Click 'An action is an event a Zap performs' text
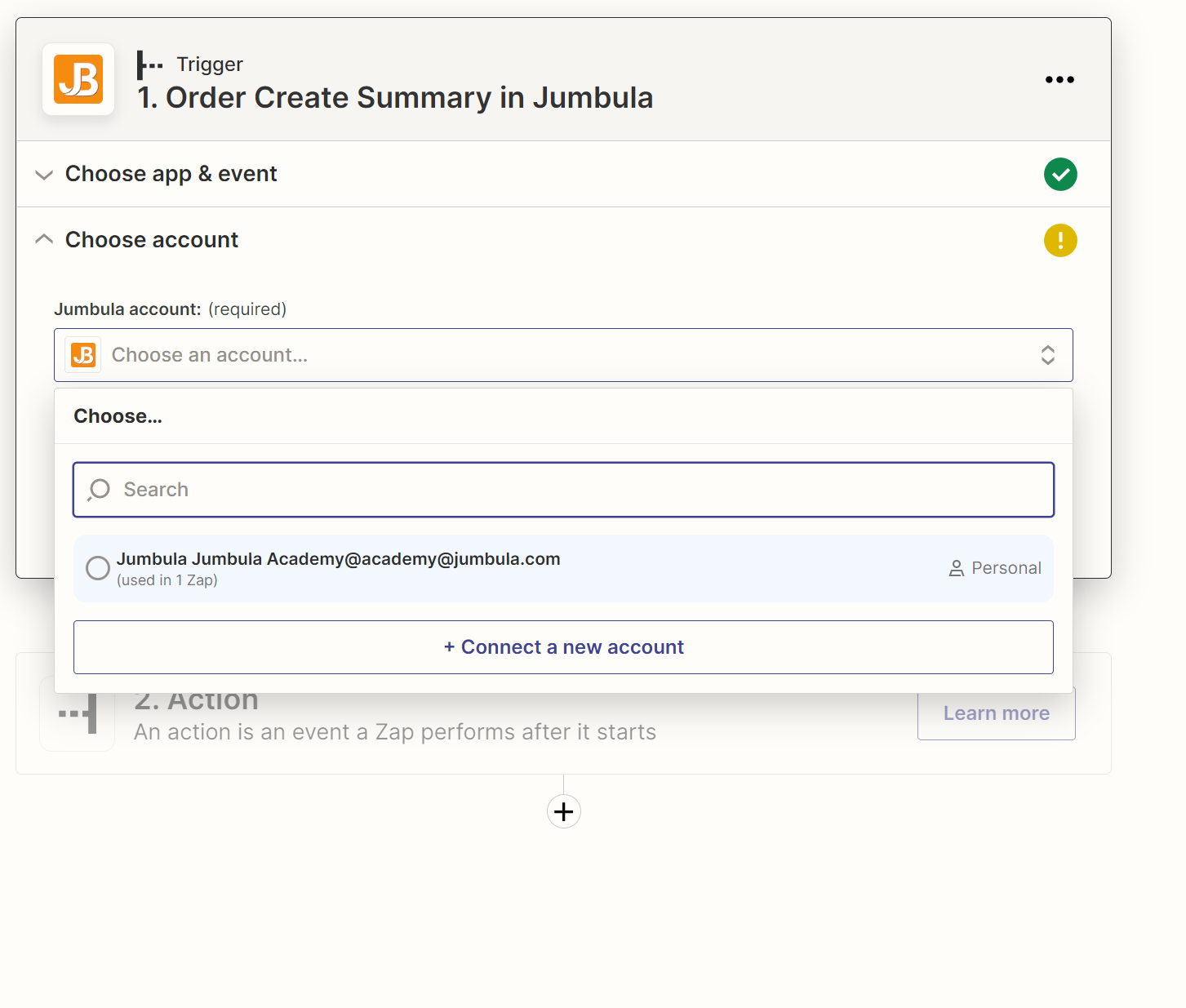This screenshot has height=1008, width=1186. coord(395,732)
